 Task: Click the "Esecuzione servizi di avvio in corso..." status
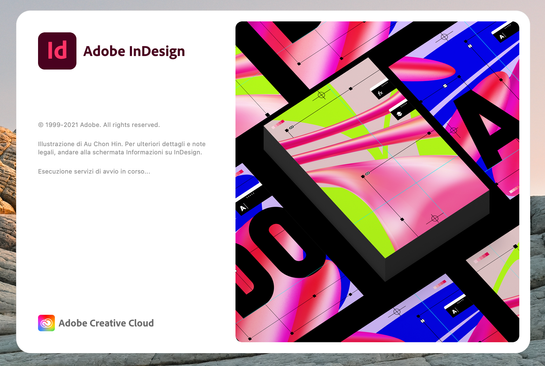coord(94,171)
